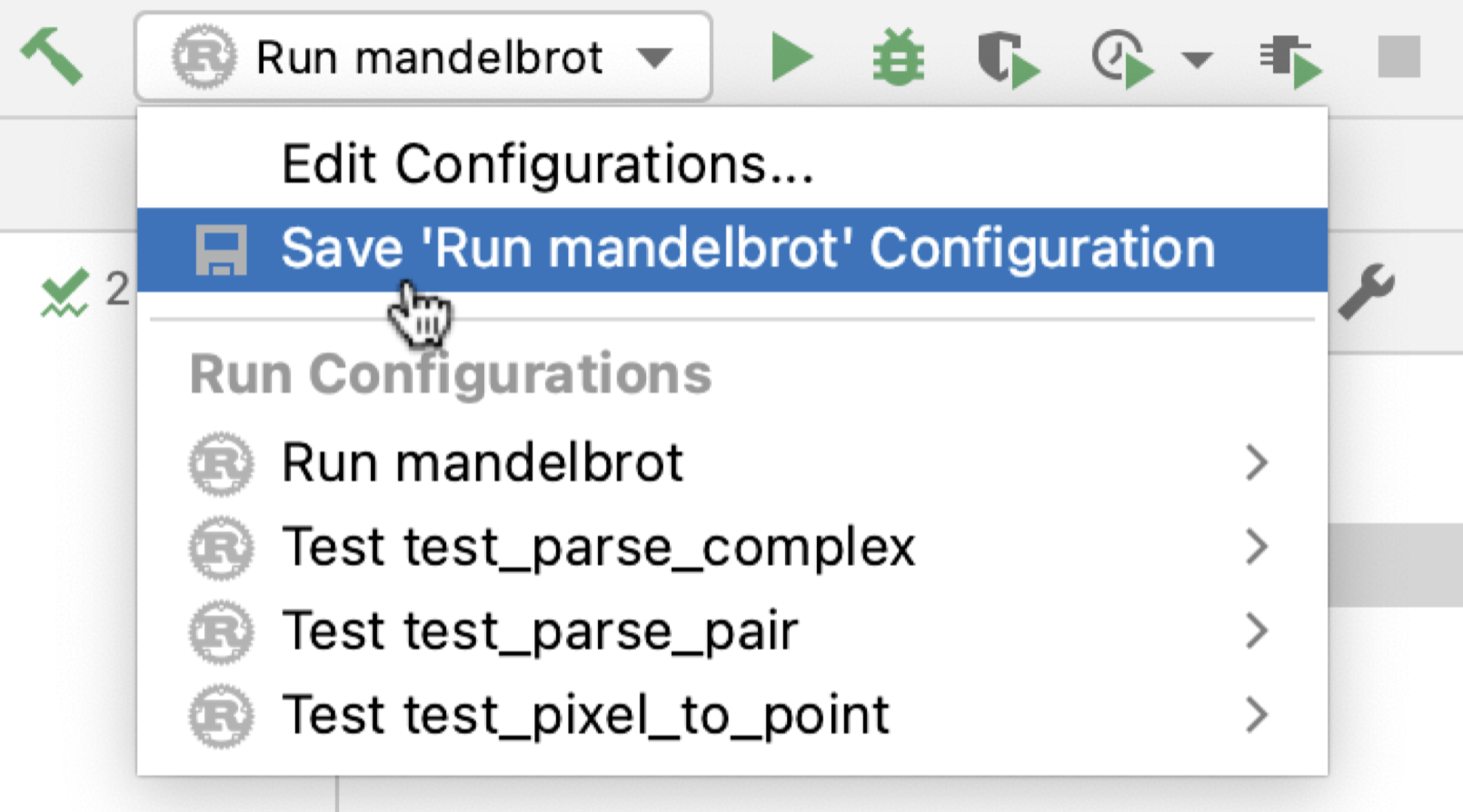Select Run mandelbrot in configurations list
The image size is (1463, 812).
482,463
